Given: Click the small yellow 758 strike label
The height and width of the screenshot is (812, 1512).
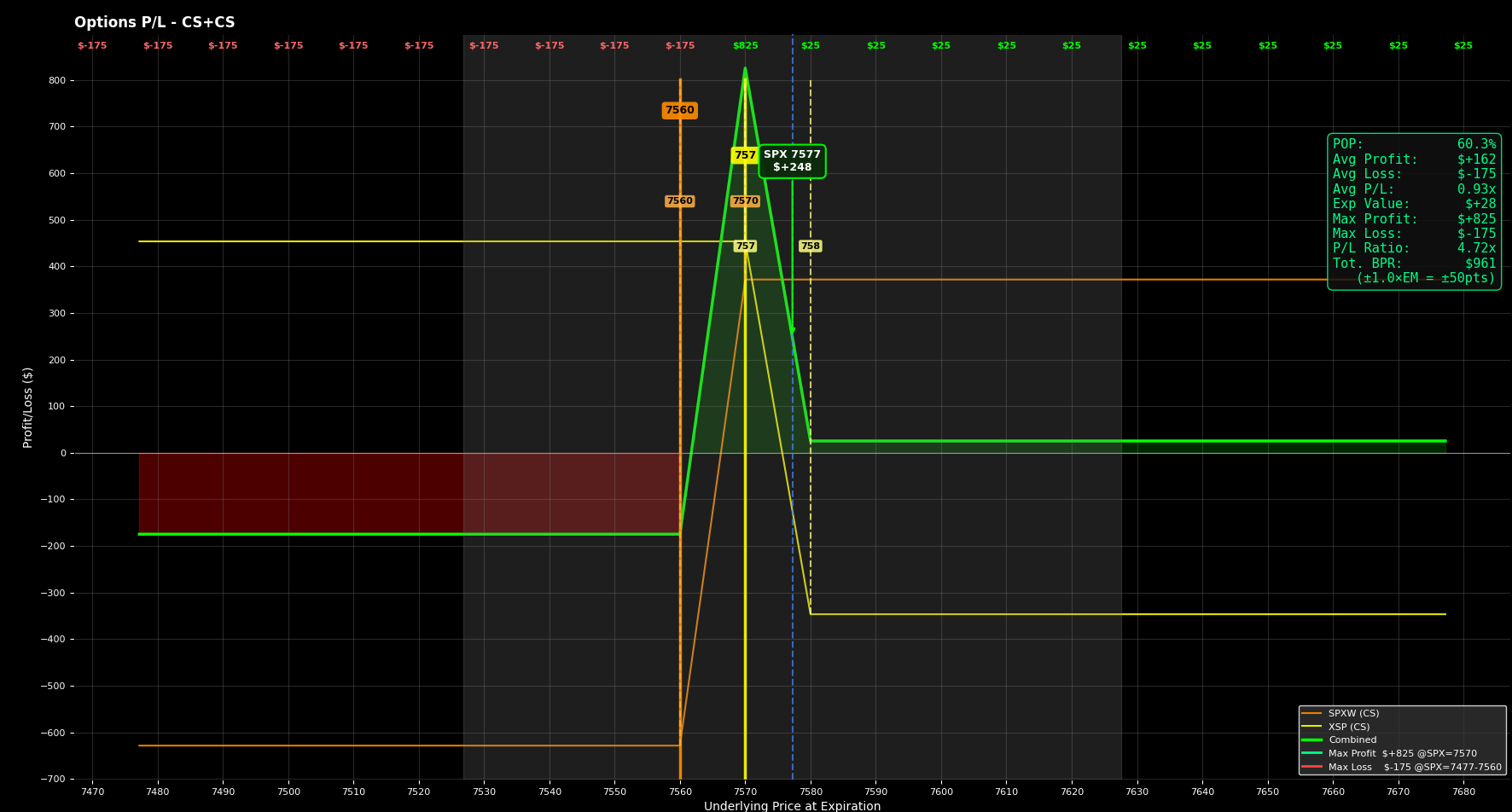Looking at the screenshot, I should (810, 246).
